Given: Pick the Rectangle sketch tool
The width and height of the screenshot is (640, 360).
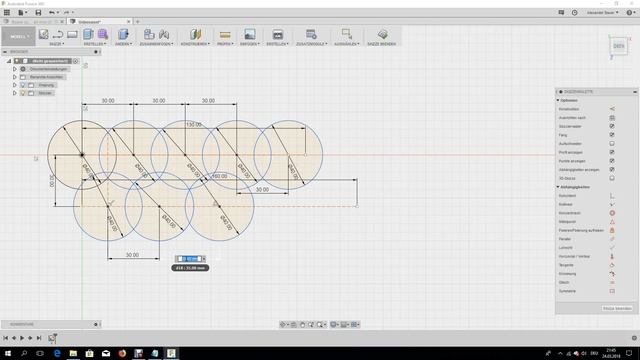Looking at the screenshot, I should pyautogui.click(x=72, y=34).
